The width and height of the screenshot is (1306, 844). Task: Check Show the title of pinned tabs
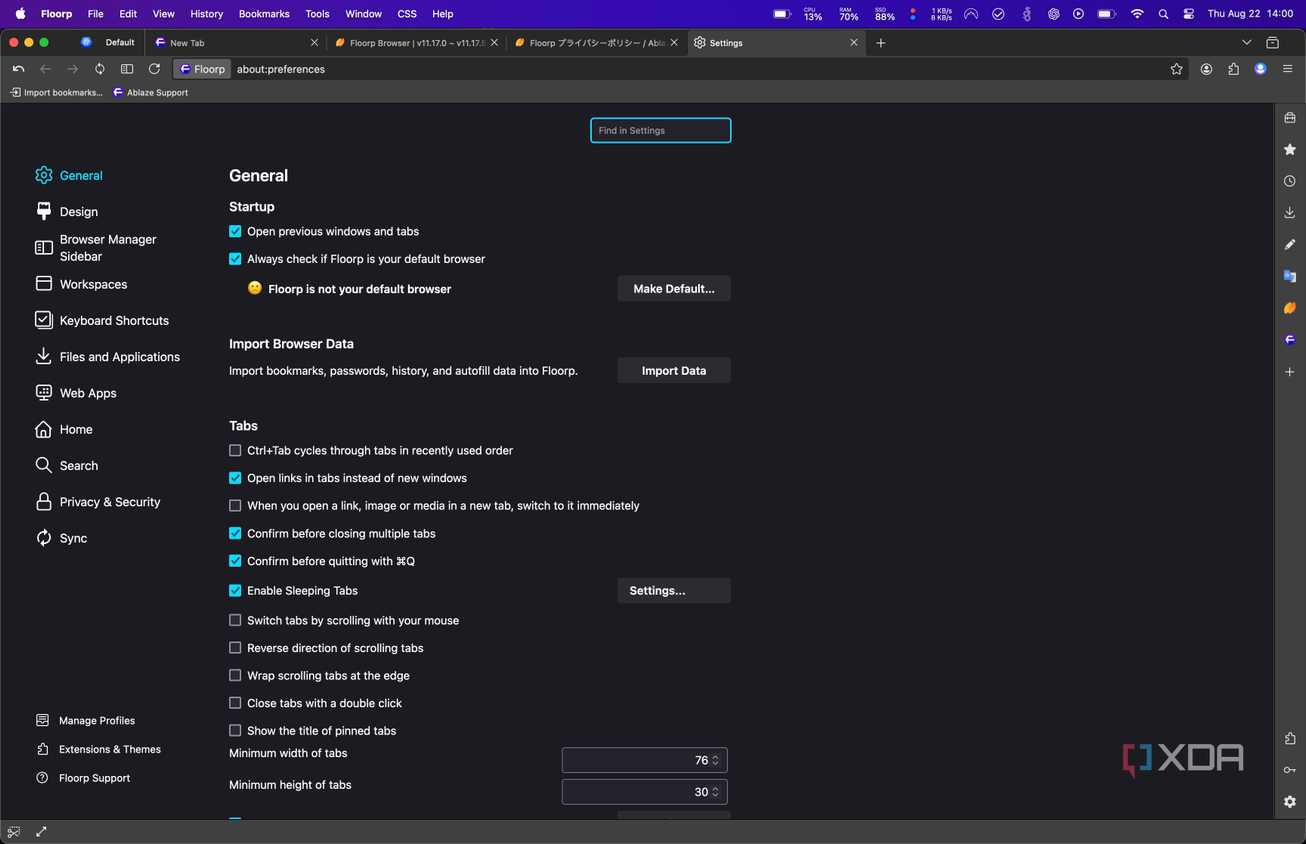point(235,731)
